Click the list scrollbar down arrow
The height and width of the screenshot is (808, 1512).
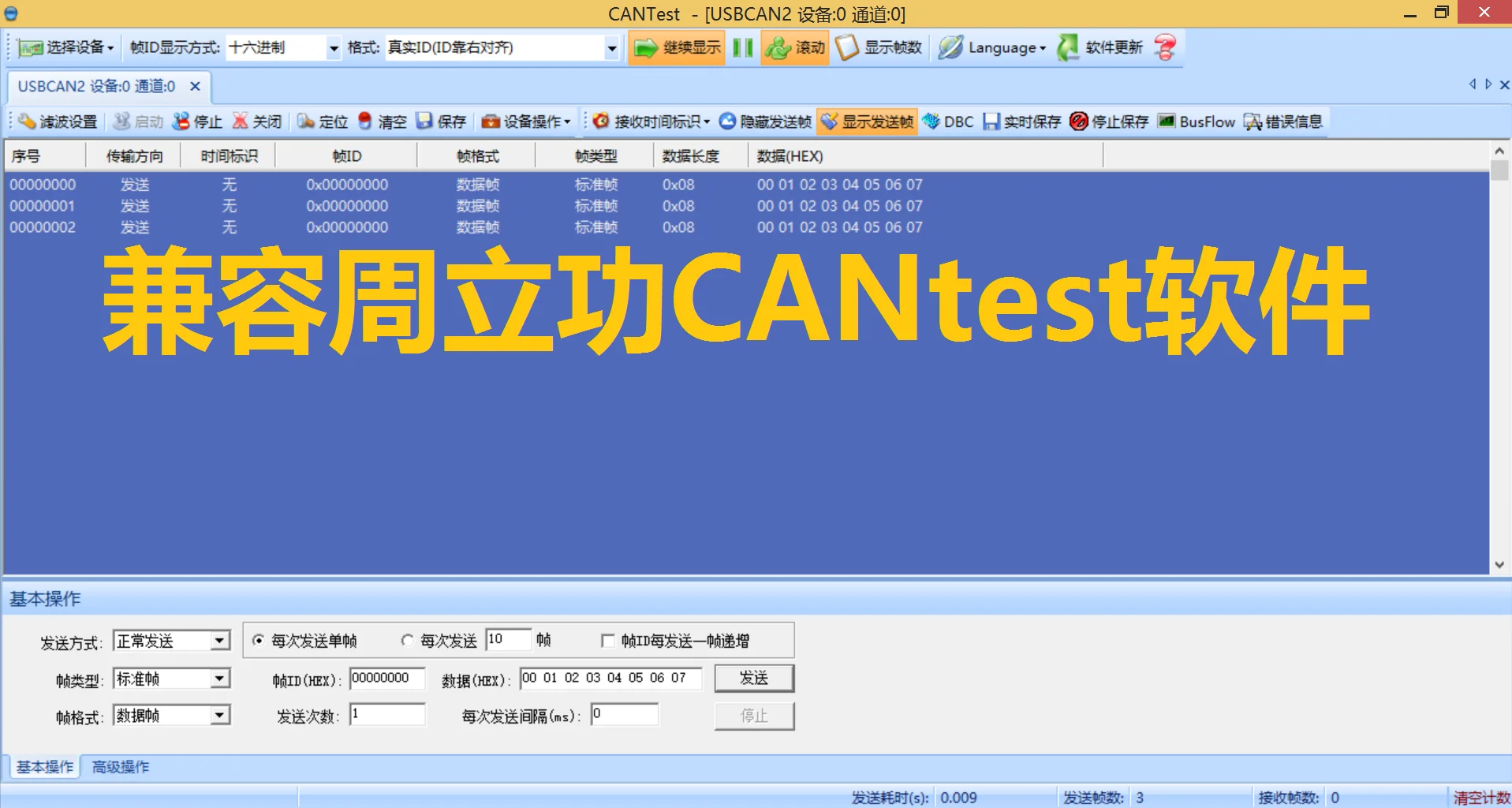1499,565
